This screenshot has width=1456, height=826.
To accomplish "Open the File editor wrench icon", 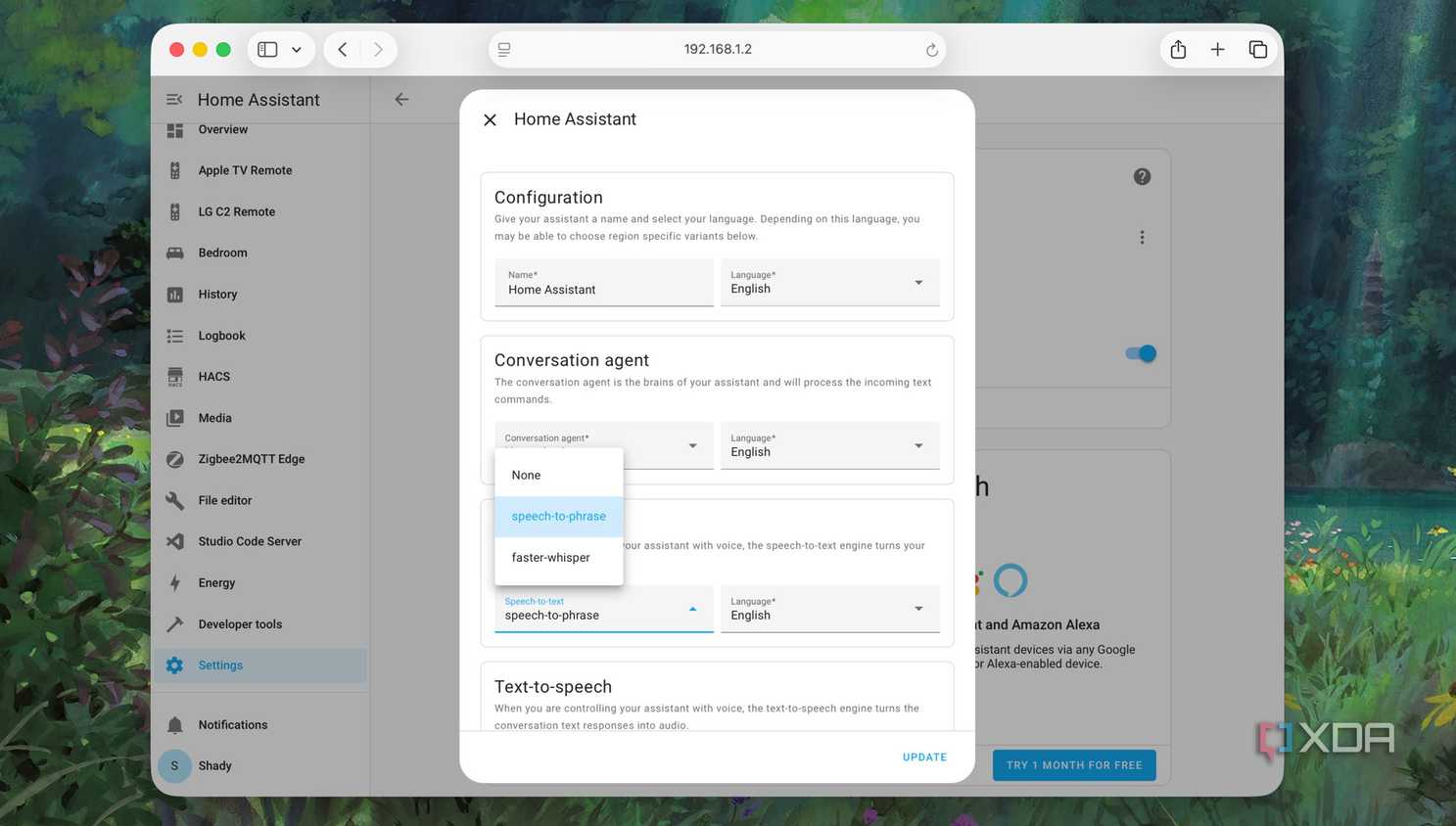I will coord(175,500).
